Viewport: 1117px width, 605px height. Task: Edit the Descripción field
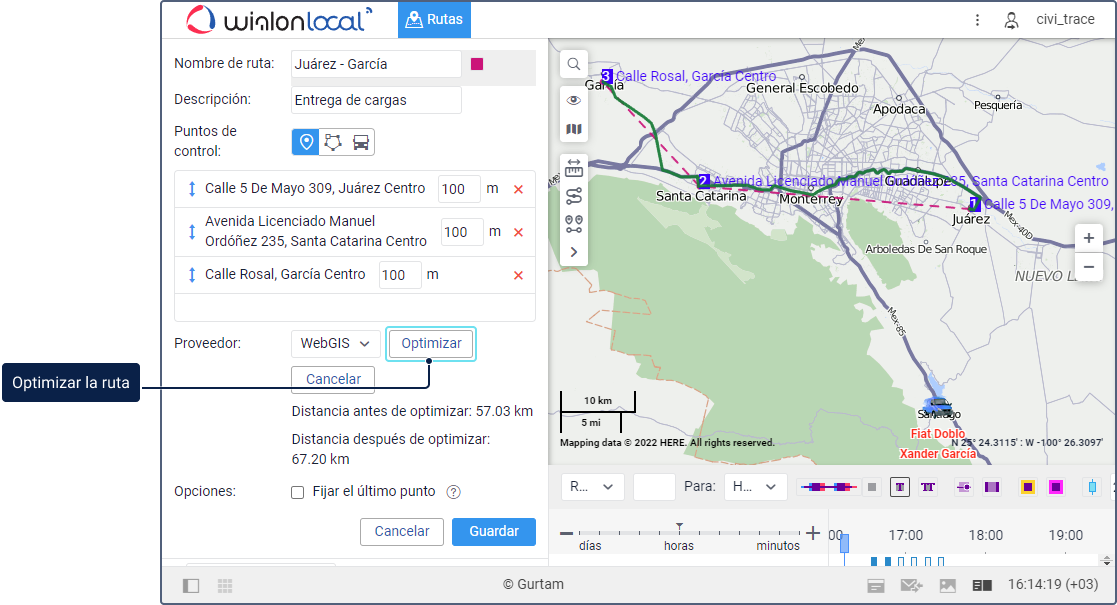(x=376, y=100)
